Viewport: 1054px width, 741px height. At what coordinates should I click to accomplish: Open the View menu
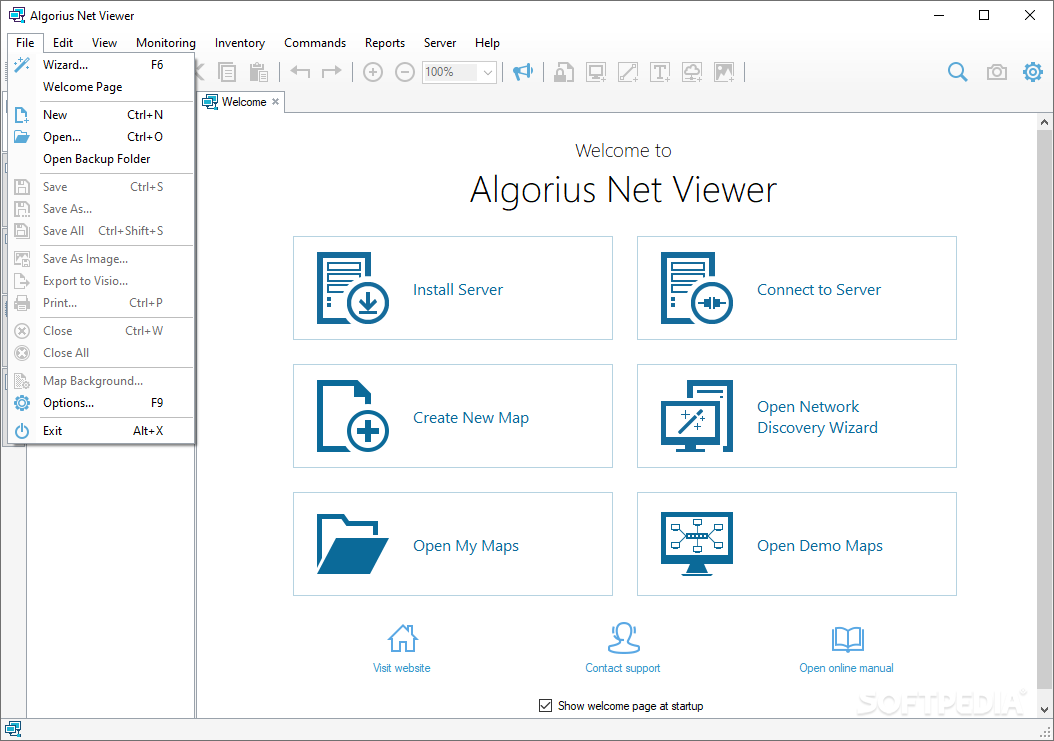coord(104,42)
